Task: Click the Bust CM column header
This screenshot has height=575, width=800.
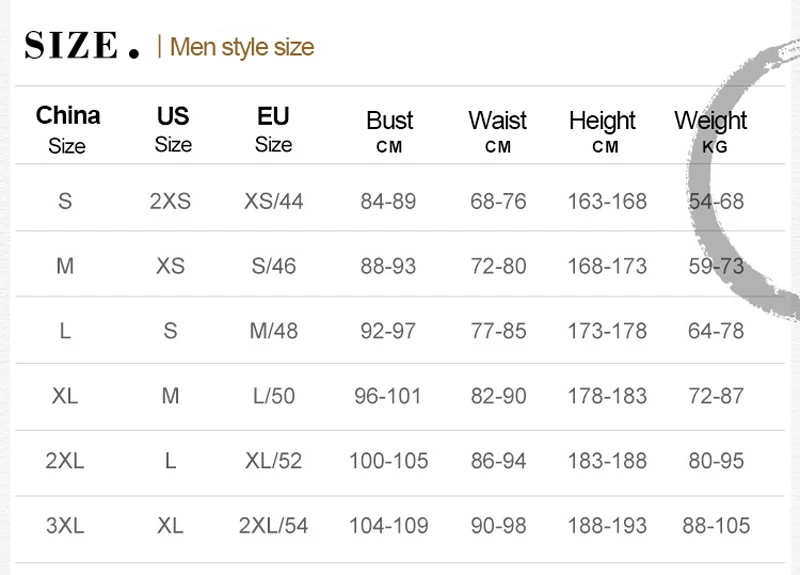Action: [389, 132]
